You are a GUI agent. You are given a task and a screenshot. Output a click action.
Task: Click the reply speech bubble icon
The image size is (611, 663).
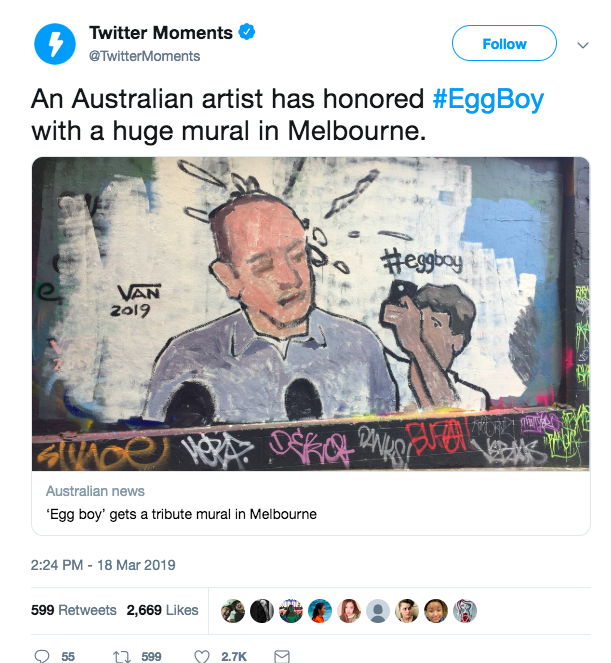[42, 656]
